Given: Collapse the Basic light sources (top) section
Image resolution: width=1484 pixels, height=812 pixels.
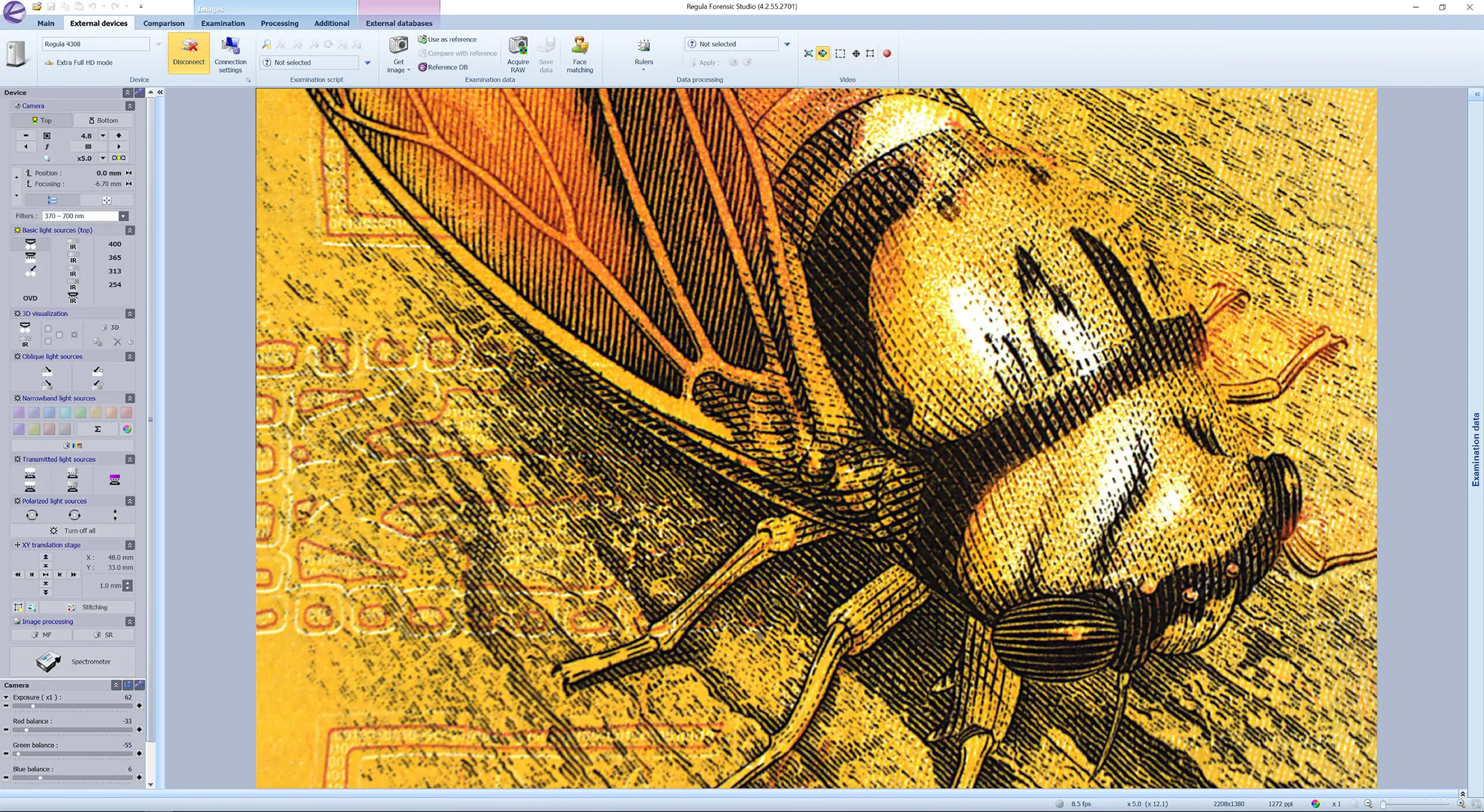Looking at the screenshot, I should pos(130,230).
